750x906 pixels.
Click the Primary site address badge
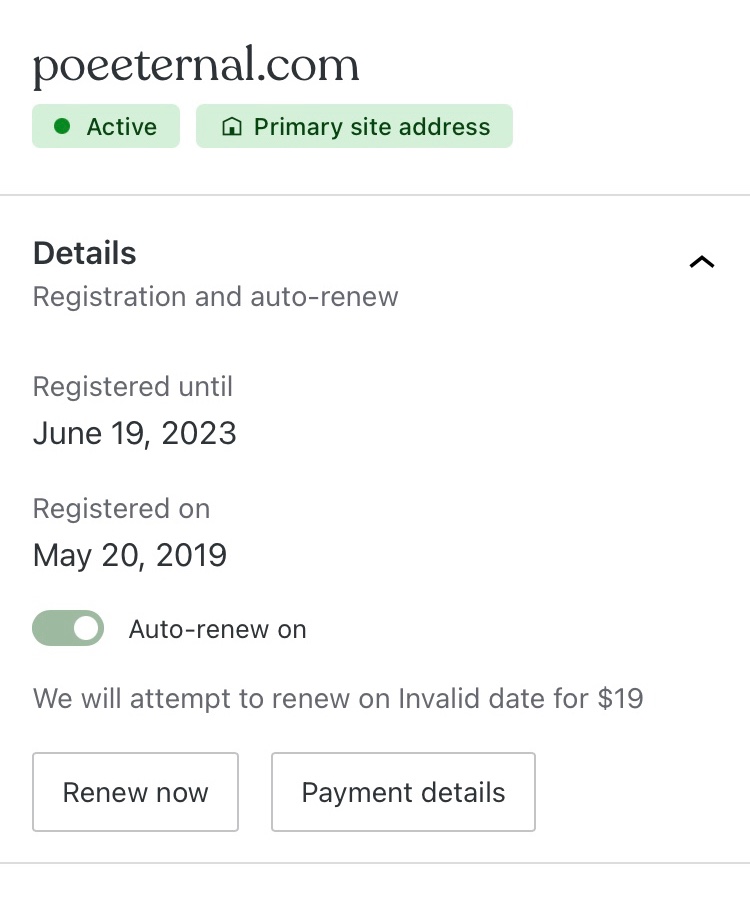tap(354, 127)
